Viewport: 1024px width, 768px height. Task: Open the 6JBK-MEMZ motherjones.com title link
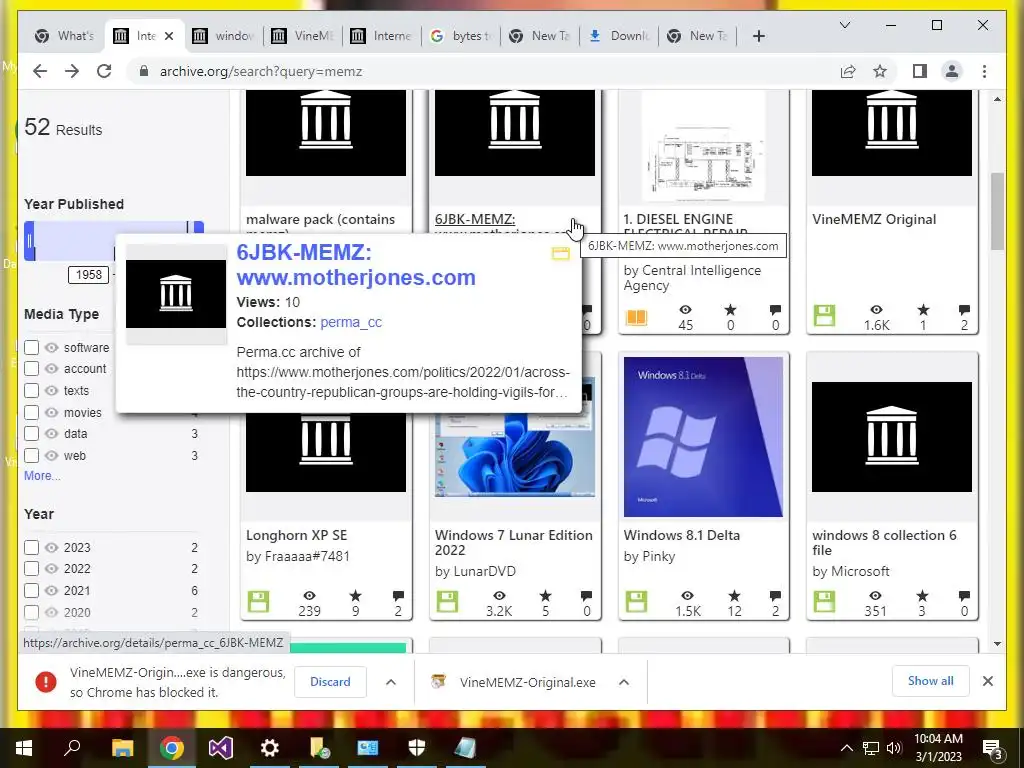356,264
